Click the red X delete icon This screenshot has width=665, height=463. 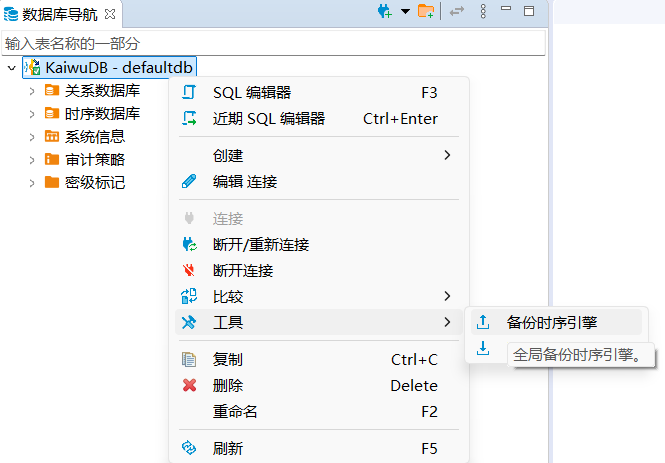click(189, 385)
